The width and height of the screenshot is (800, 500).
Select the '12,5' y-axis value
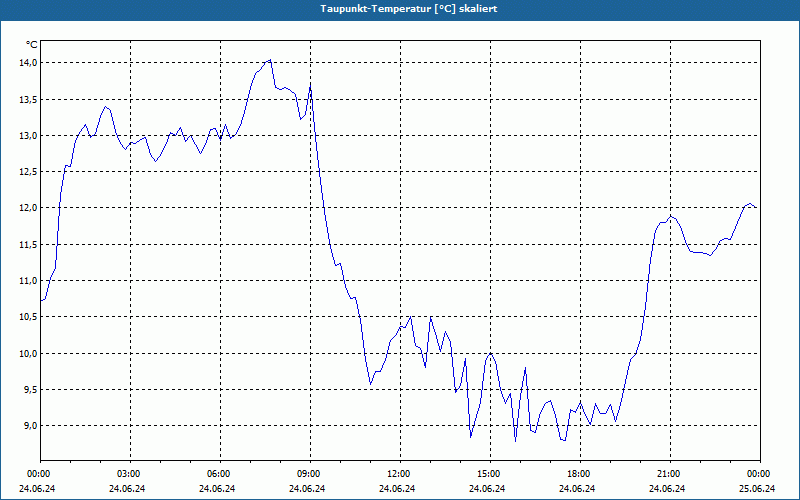[x=28, y=172]
